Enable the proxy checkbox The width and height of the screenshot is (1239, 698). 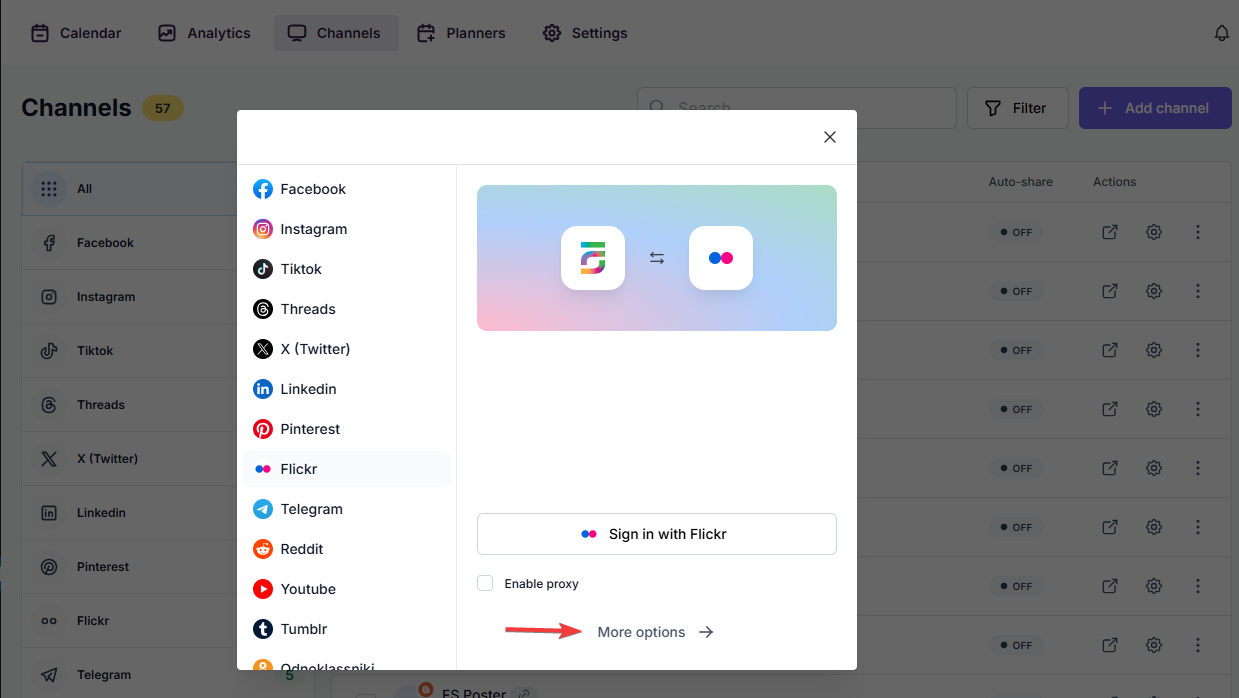point(485,583)
